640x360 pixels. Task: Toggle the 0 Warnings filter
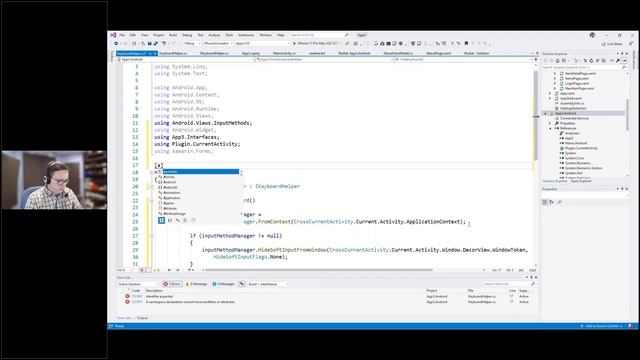[196, 284]
